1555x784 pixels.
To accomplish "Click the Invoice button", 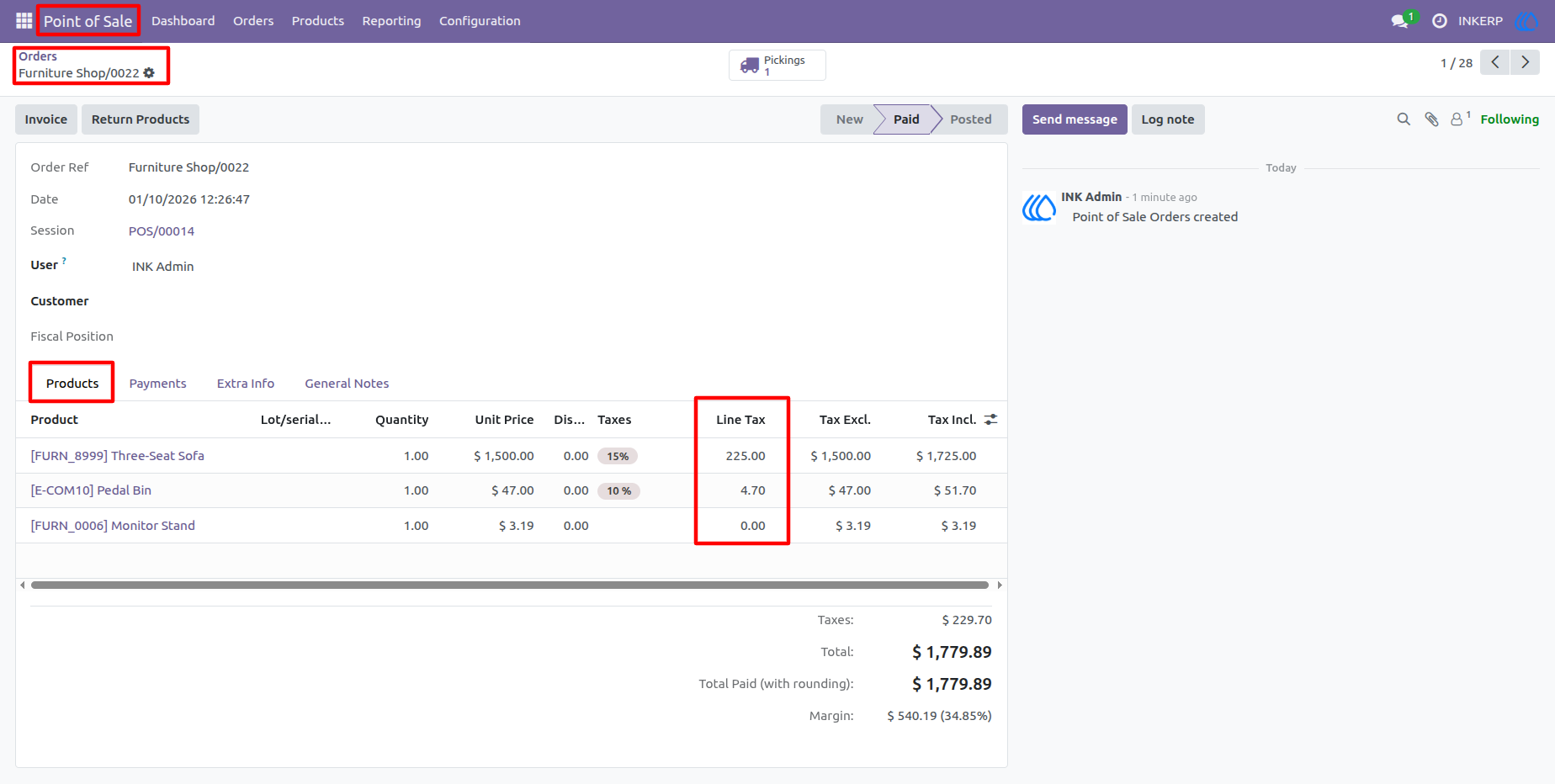I will 46,119.
